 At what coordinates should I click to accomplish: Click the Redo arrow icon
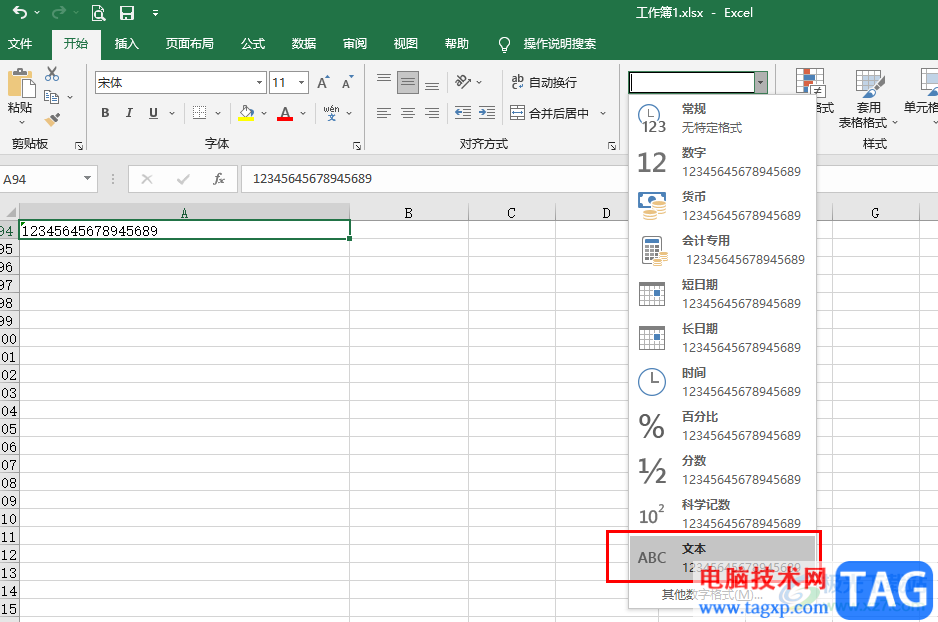pyautogui.click(x=59, y=13)
